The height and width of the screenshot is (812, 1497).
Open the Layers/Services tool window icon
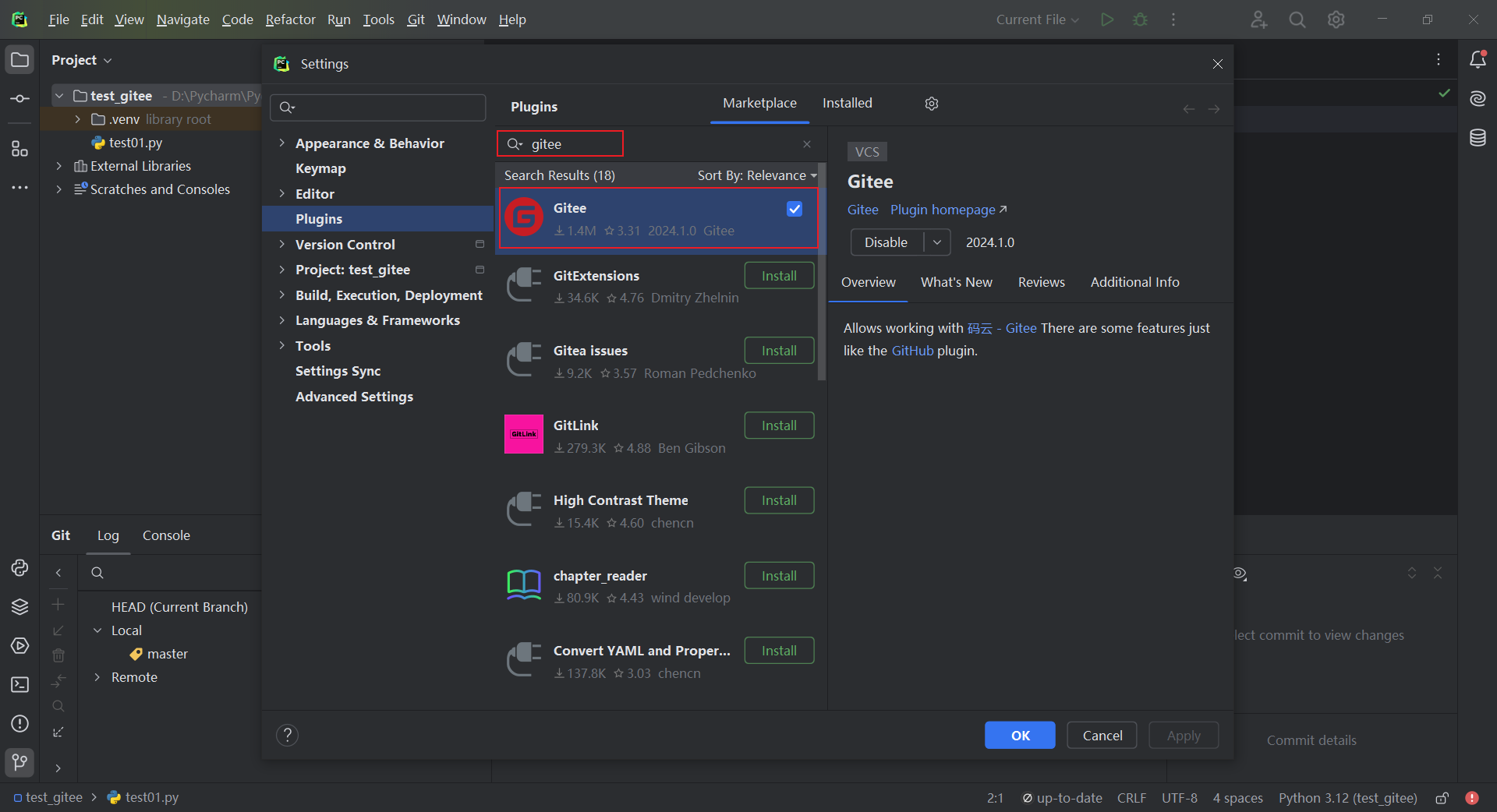(19, 607)
